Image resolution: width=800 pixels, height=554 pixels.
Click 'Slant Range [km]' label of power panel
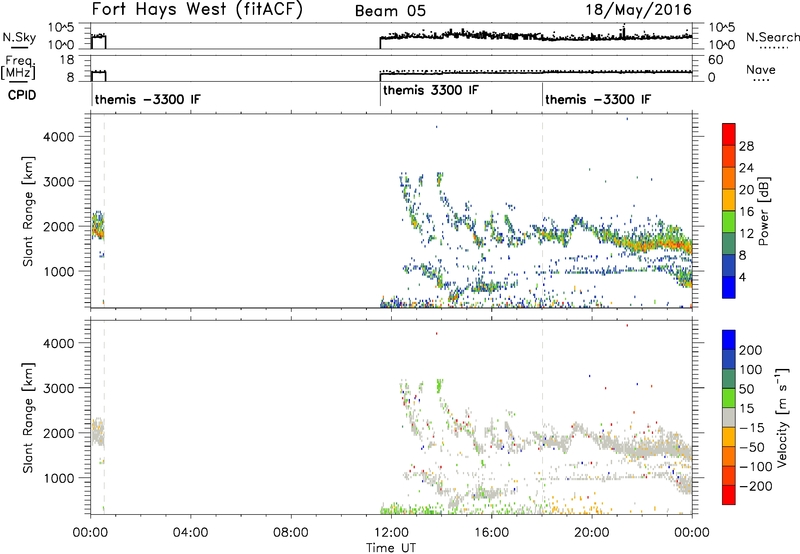click(28, 211)
